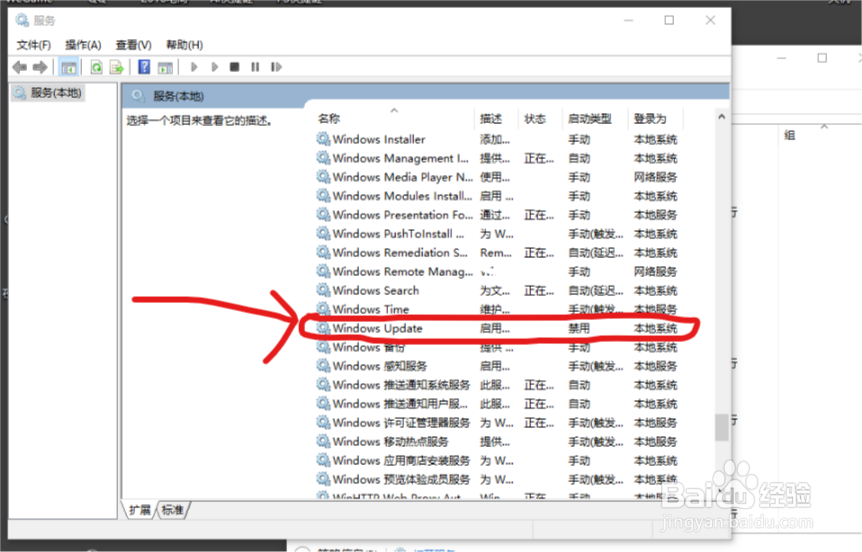Click the Back arrow in toolbar
Screen dimensions: 862x552
tap(20, 67)
